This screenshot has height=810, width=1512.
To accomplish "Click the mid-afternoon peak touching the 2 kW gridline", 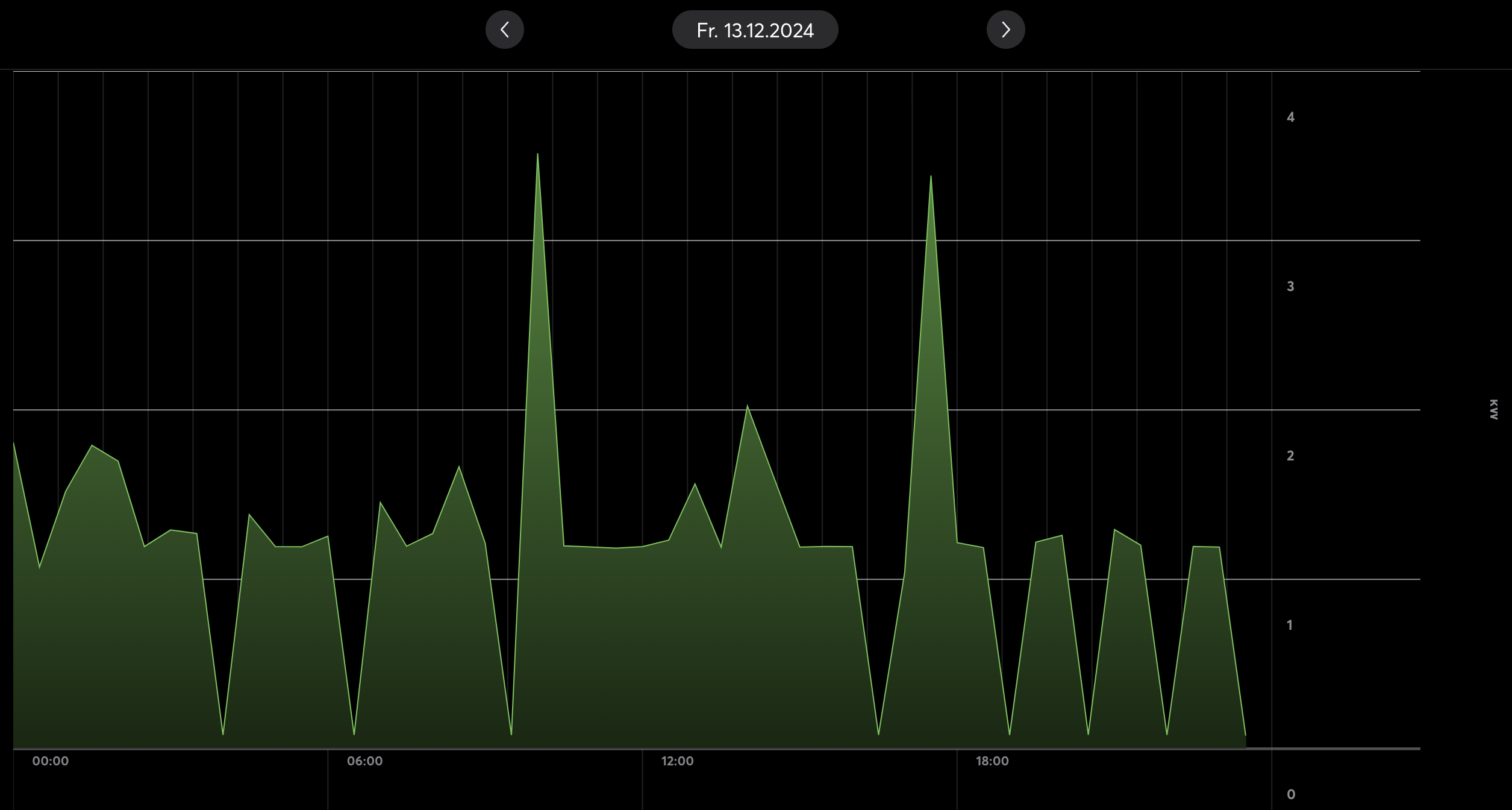I will coord(748,407).
